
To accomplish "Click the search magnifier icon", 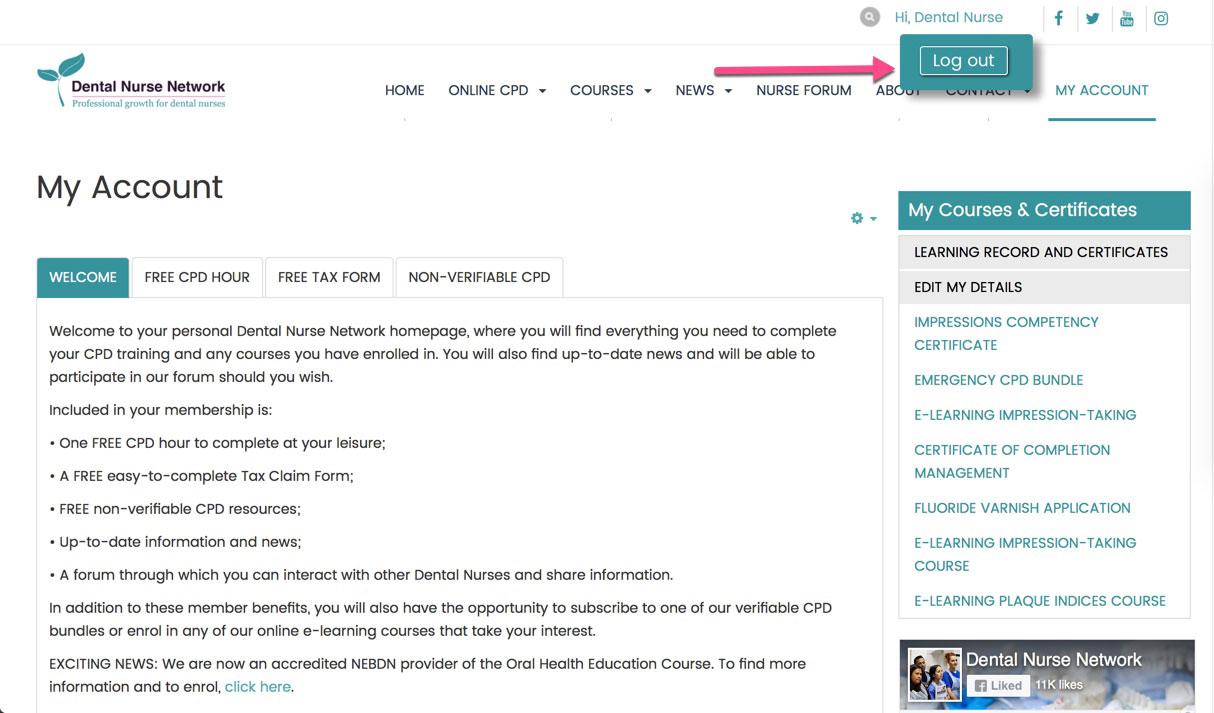I will [x=870, y=17].
